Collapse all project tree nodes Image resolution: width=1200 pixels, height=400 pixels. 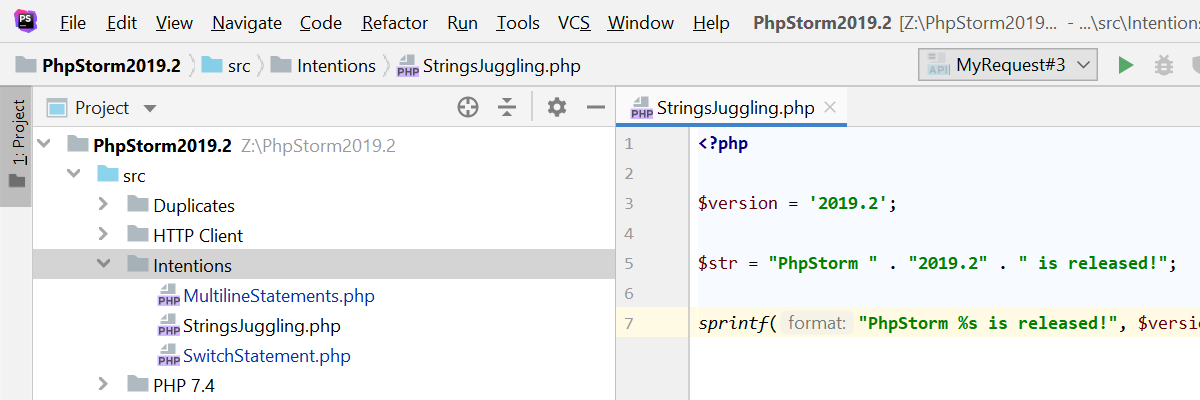(507, 107)
